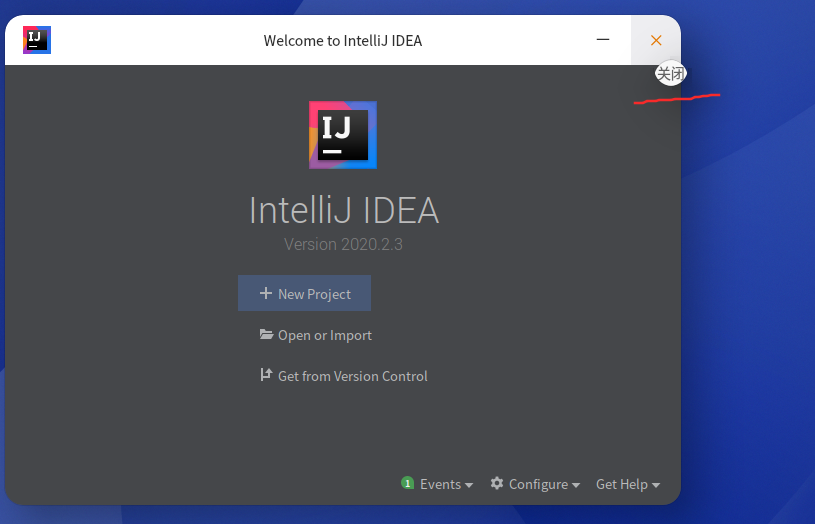Viewport: 815px width, 524px height.
Task: Close the welcome window with the X
Action: (x=656, y=40)
